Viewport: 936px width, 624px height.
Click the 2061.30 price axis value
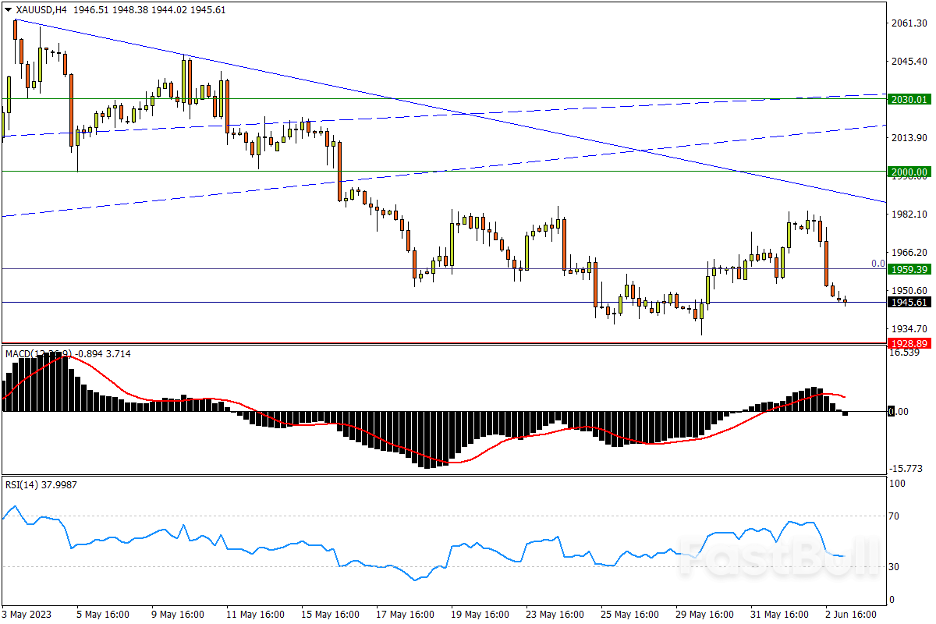pyautogui.click(x=909, y=24)
